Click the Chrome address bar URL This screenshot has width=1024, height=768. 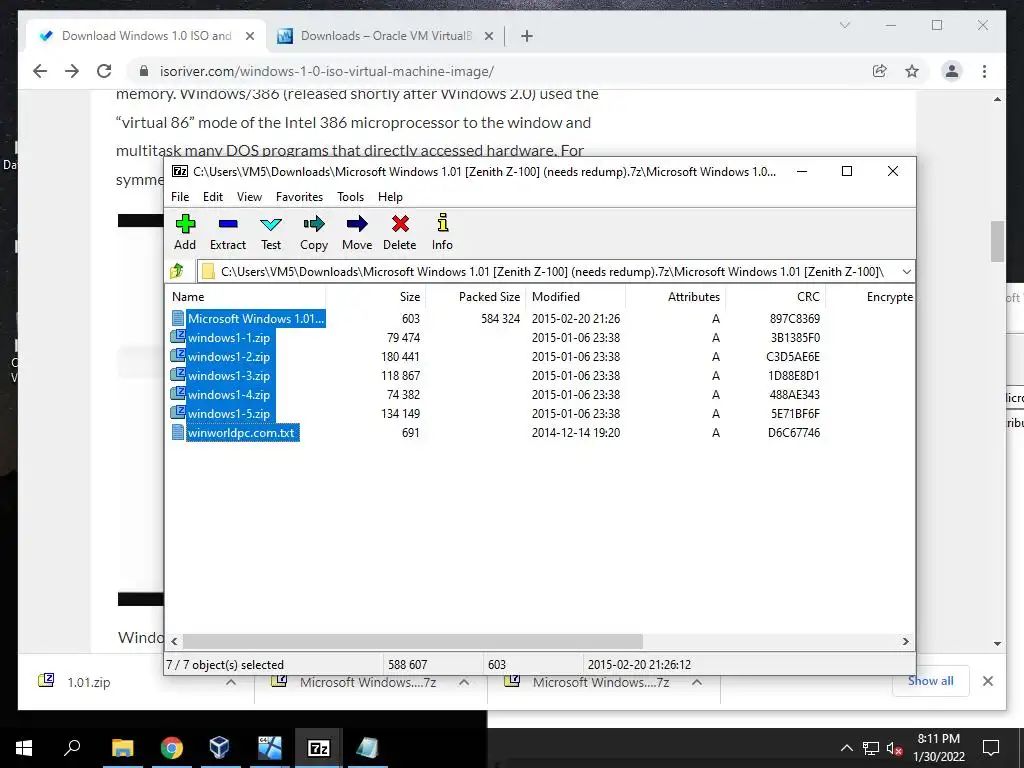point(327,71)
